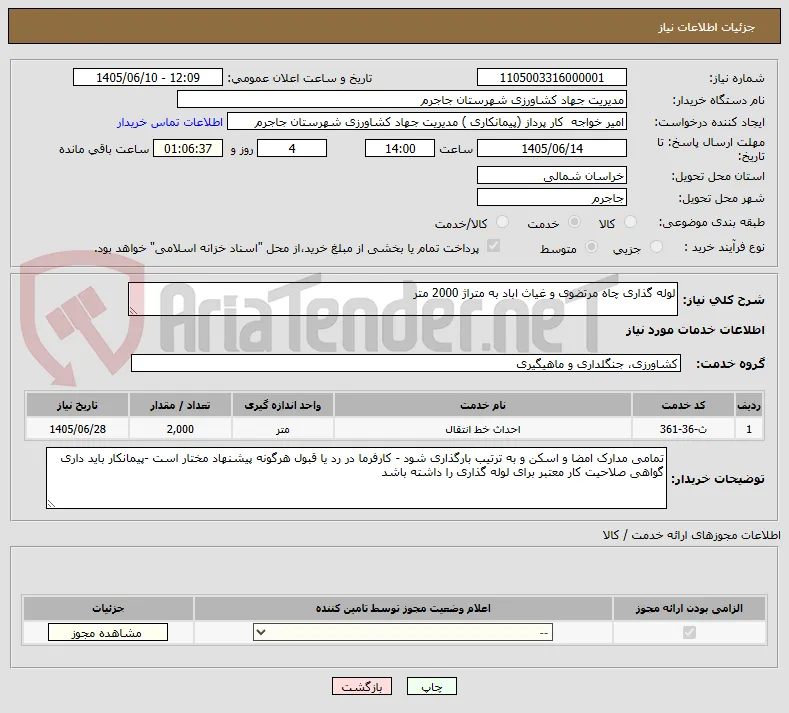Click service code cell ث-36-361
The height and width of the screenshot is (713, 789).
coord(682,429)
